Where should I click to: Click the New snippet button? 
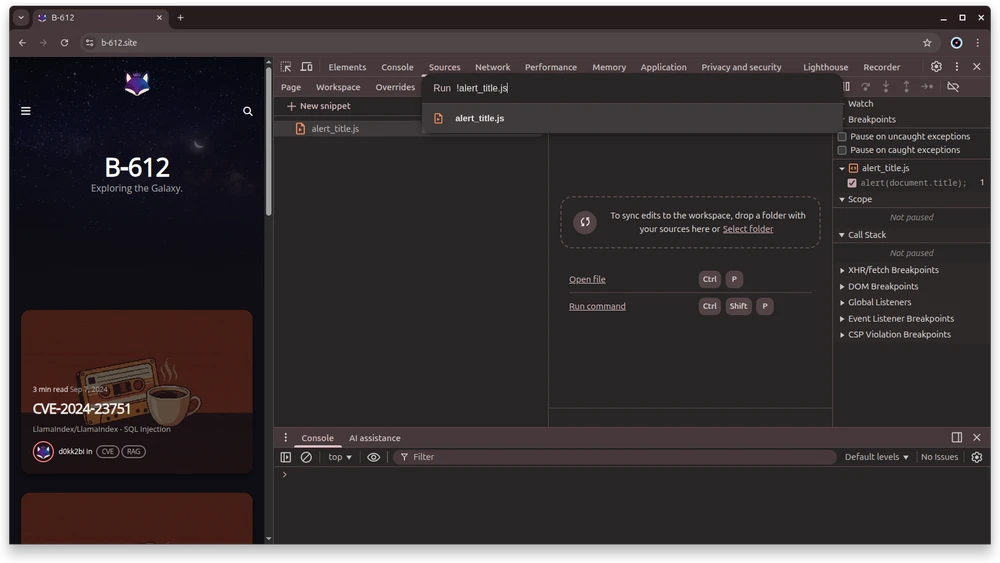tap(318, 106)
